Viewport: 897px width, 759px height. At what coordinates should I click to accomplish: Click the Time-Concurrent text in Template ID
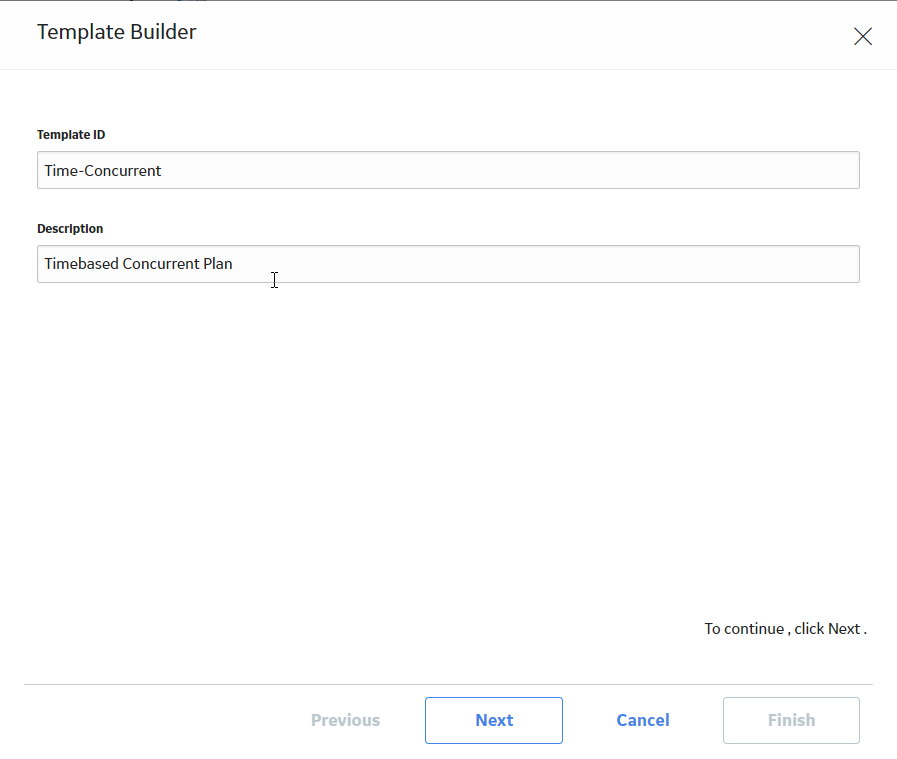(x=103, y=170)
